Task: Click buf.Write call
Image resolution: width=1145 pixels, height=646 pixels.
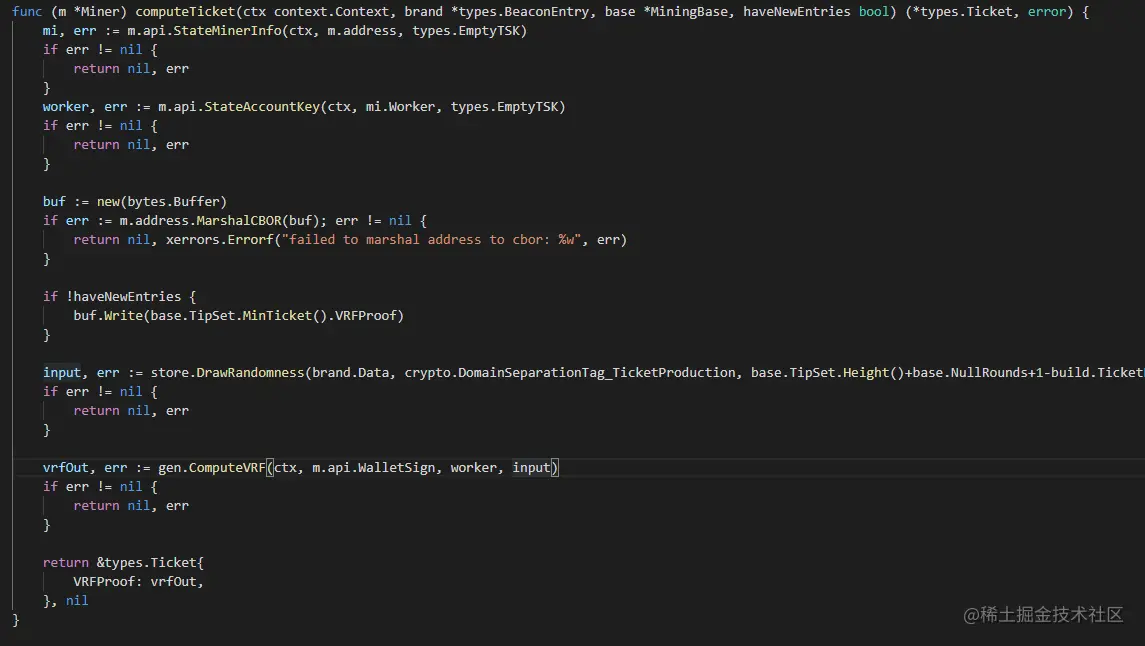Action: (108, 315)
